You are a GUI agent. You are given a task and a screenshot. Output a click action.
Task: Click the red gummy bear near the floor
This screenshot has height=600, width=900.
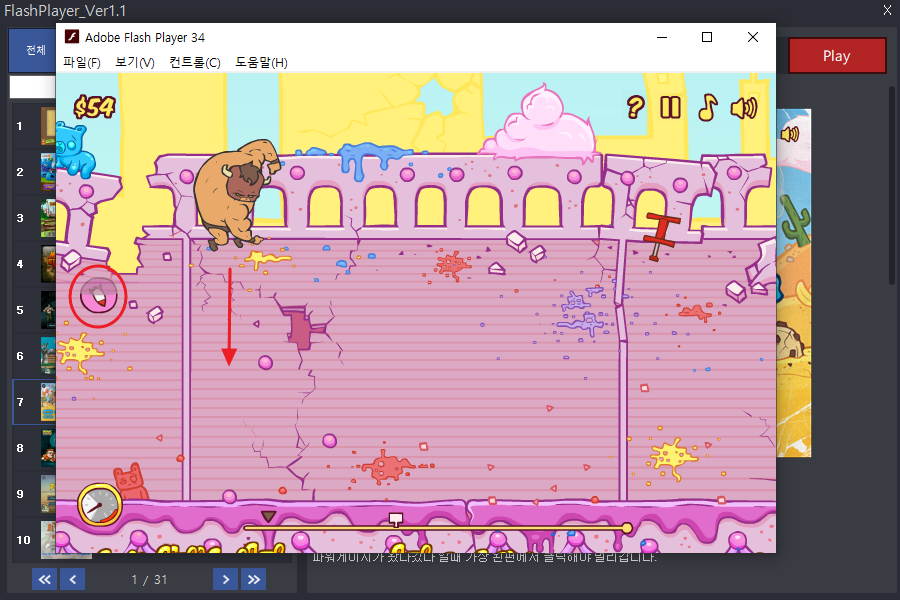click(x=130, y=482)
